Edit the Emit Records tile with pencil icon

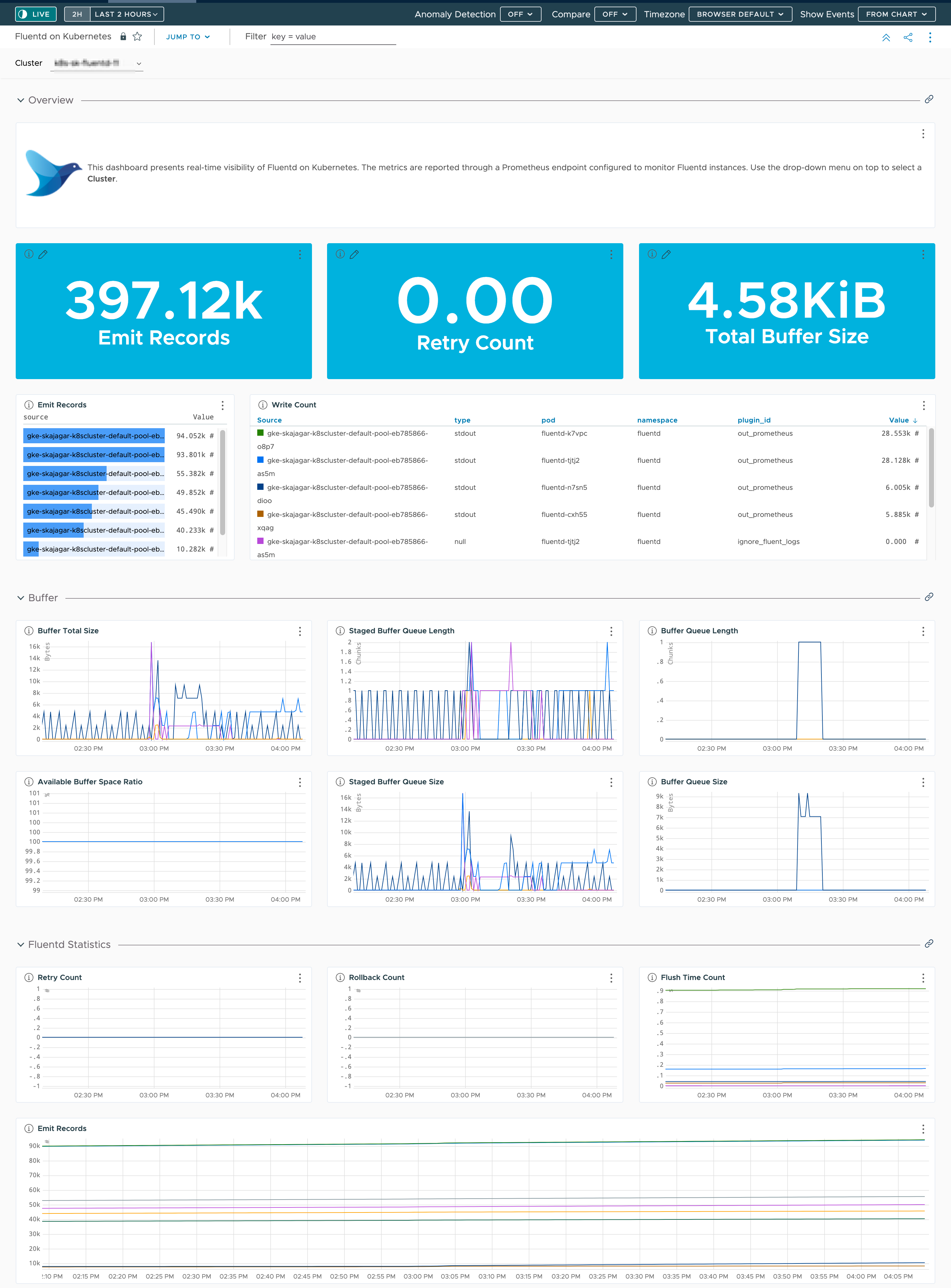pyautogui.click(x=43, y=254)
